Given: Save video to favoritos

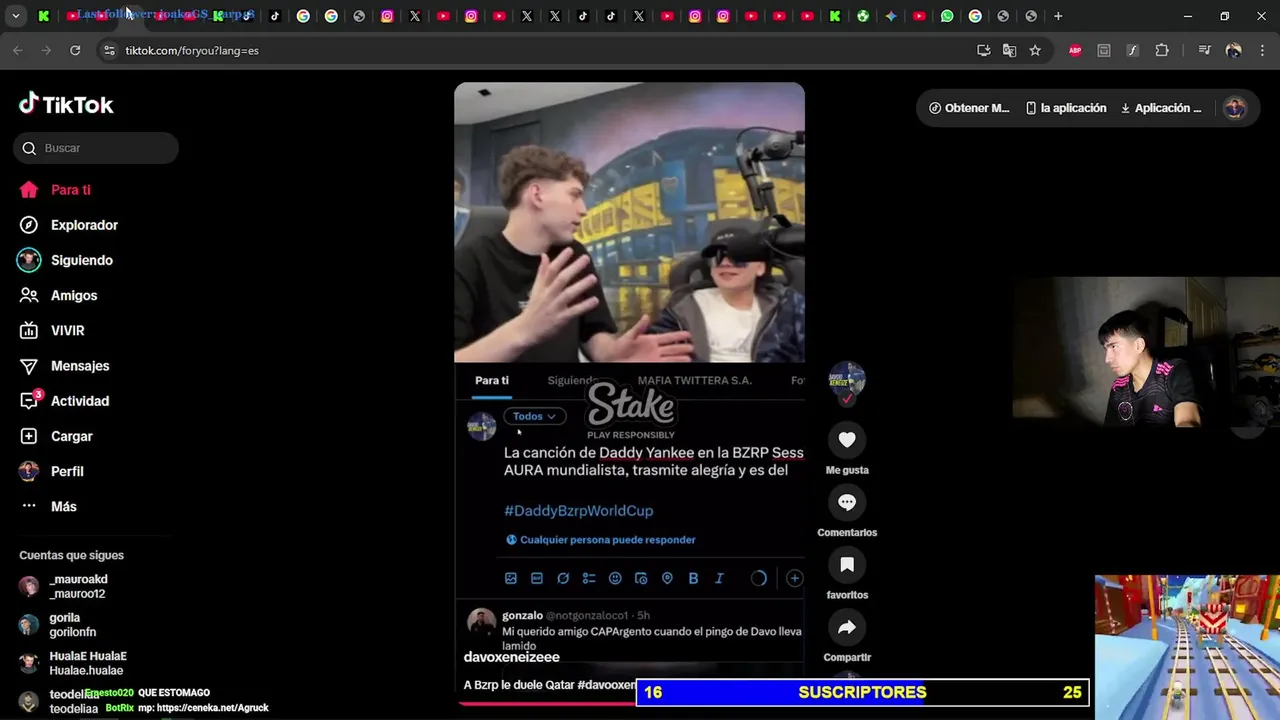Looking at the screenshot, I should [x=847, y=565].
